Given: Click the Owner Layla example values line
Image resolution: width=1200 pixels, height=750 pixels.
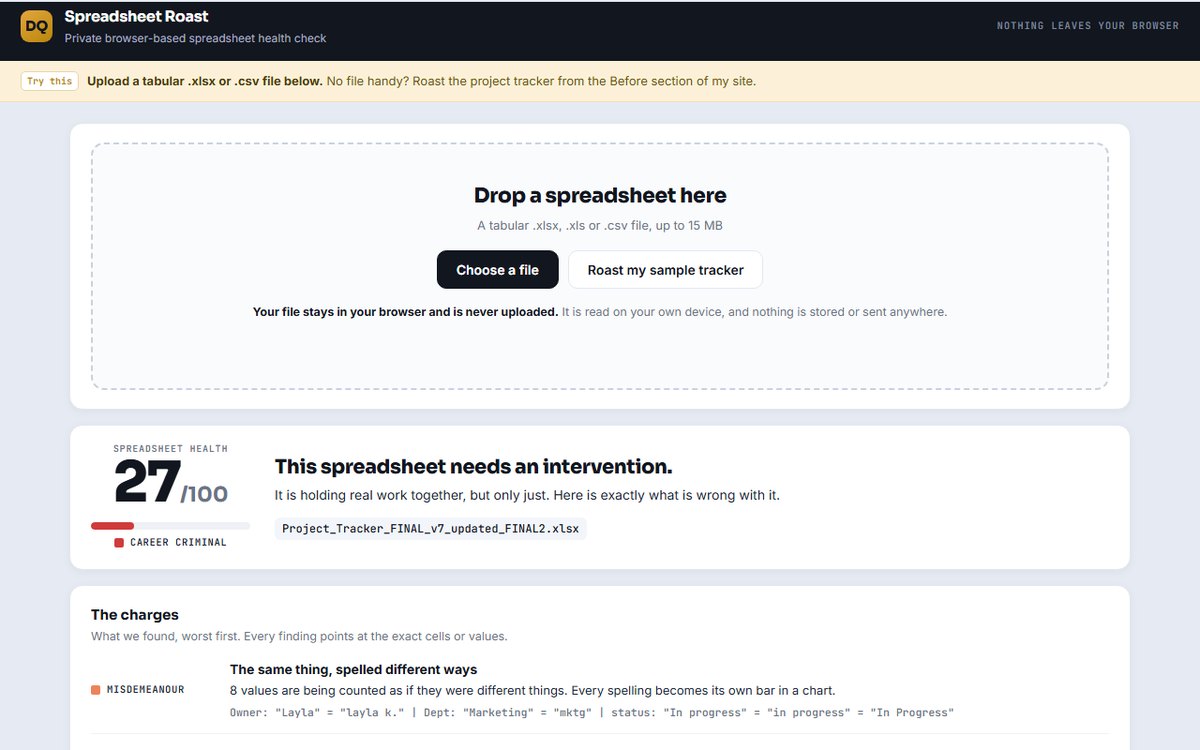Looking at the screenshot, I should click(592, 713).
